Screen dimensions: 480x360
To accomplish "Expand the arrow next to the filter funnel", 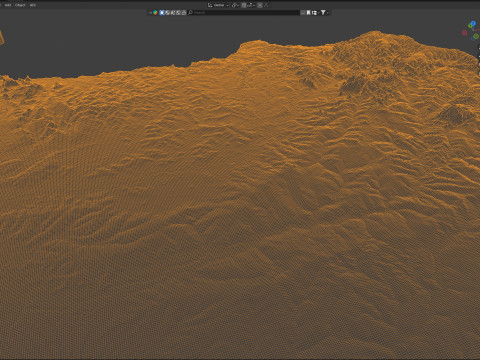I will (x=328, y=13).
